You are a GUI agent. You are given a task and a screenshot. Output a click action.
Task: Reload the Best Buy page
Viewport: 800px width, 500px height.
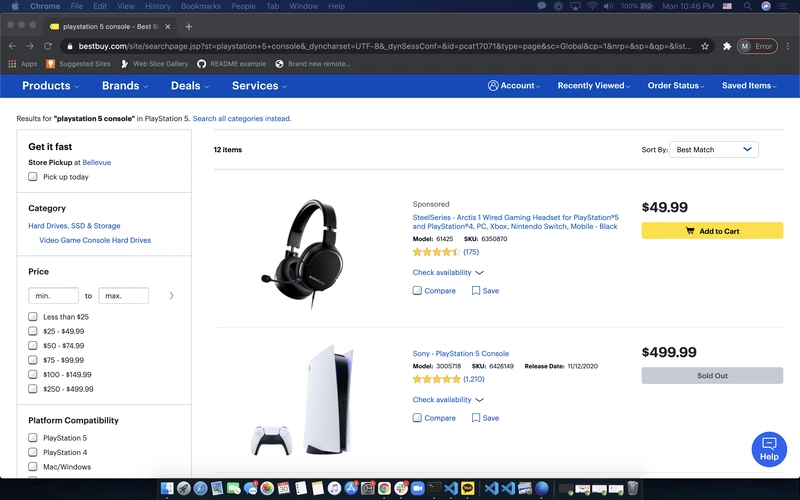pyautogui.click(x=48, y=46)
